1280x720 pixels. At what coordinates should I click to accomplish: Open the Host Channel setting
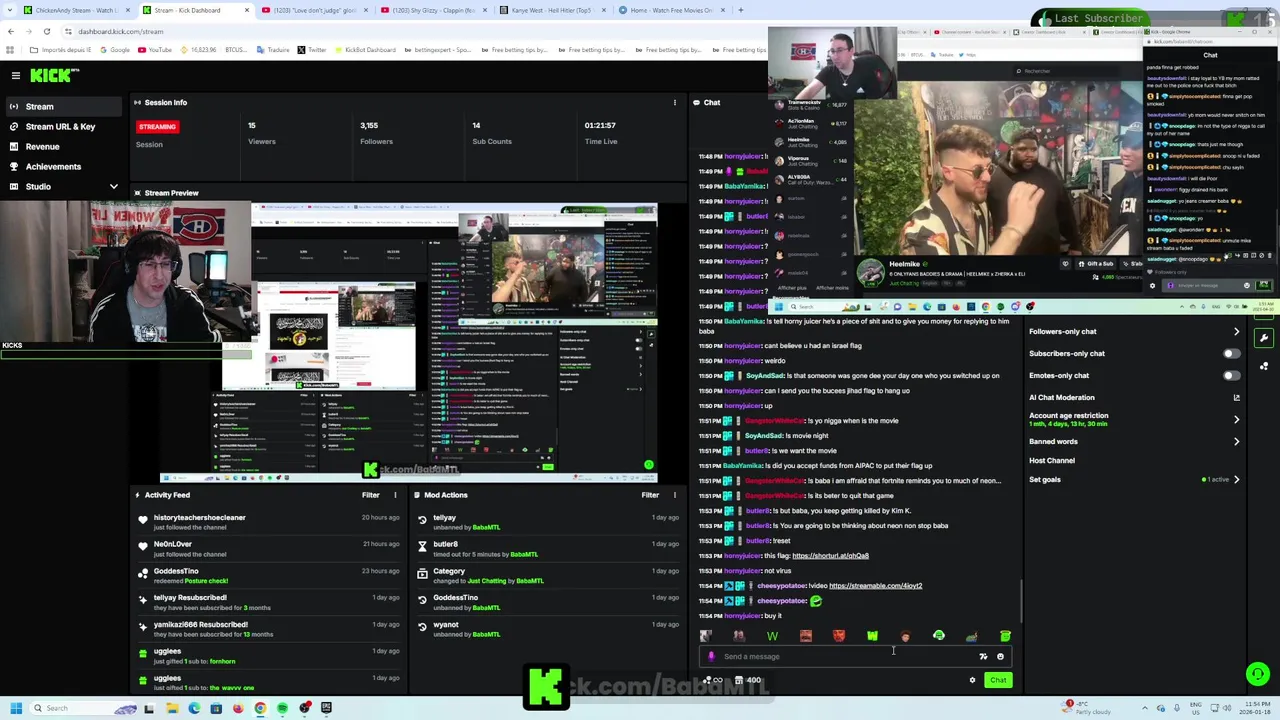tap(1052, 461)
